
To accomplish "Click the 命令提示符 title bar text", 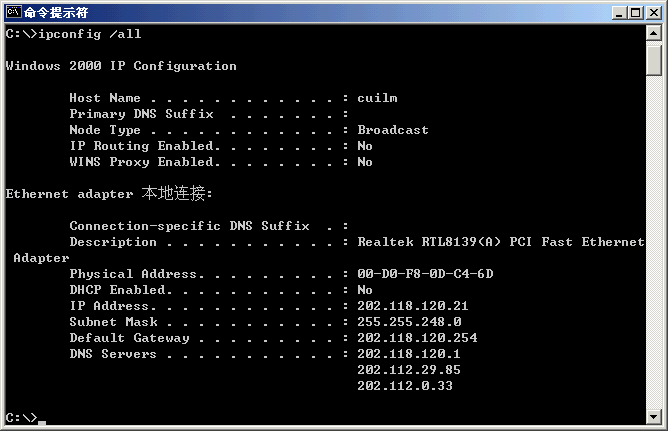I will (x=56, y=12).
